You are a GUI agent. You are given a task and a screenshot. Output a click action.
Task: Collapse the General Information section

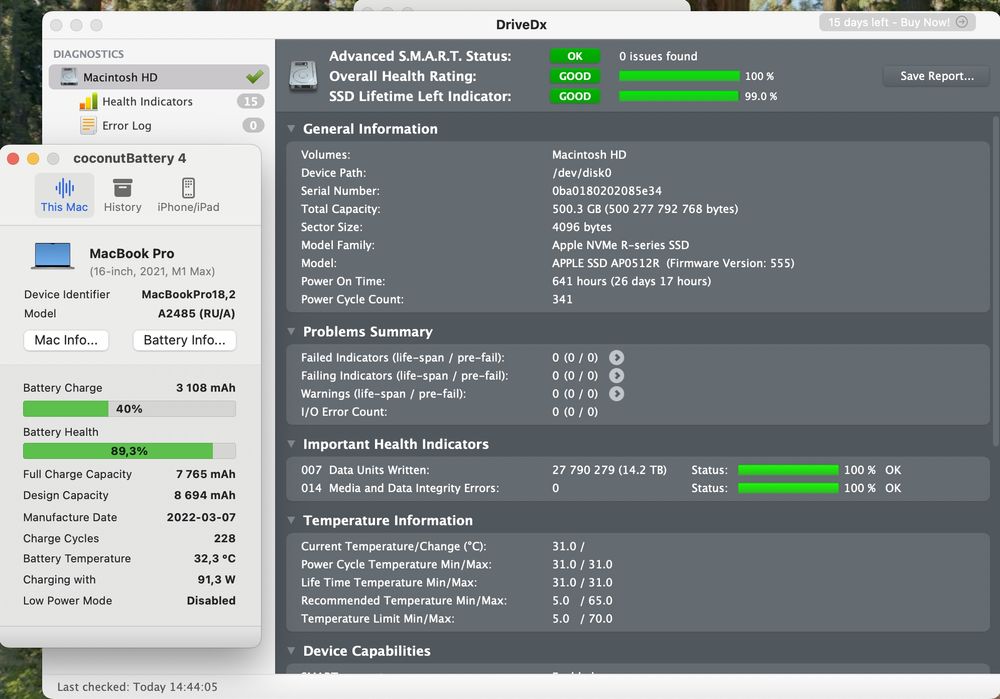[x=291, y=129]
